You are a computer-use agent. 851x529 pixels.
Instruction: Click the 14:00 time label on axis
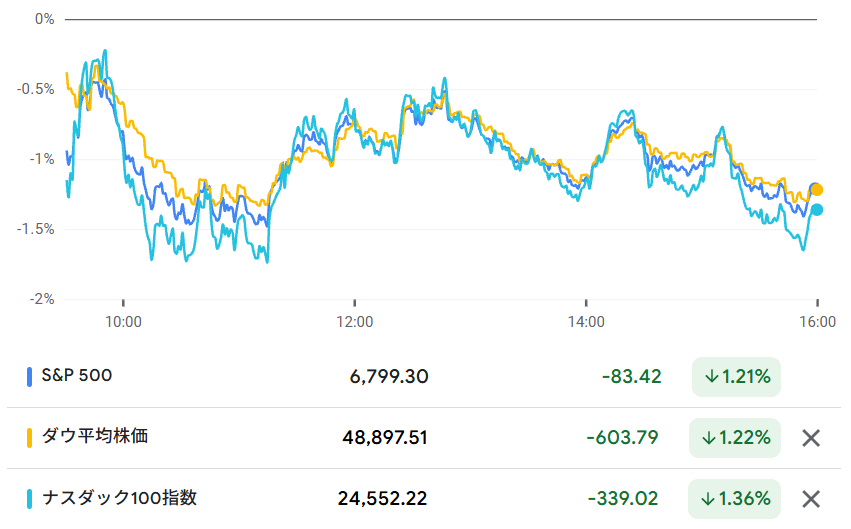(x=586, y=322)
